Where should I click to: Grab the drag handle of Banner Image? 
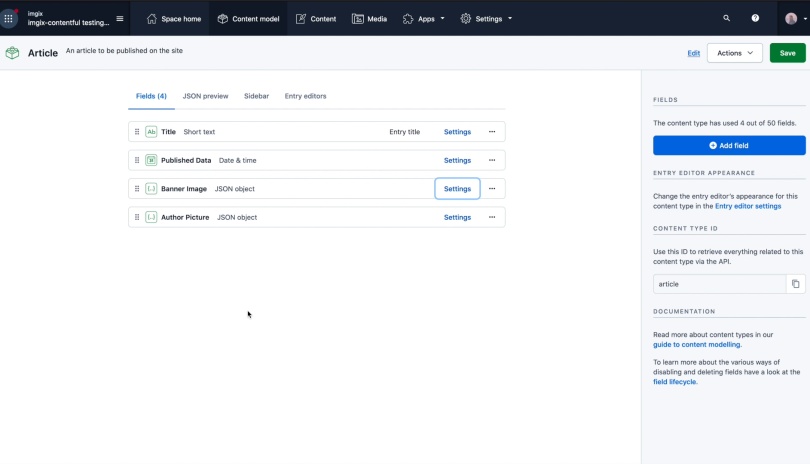point(137,189)
